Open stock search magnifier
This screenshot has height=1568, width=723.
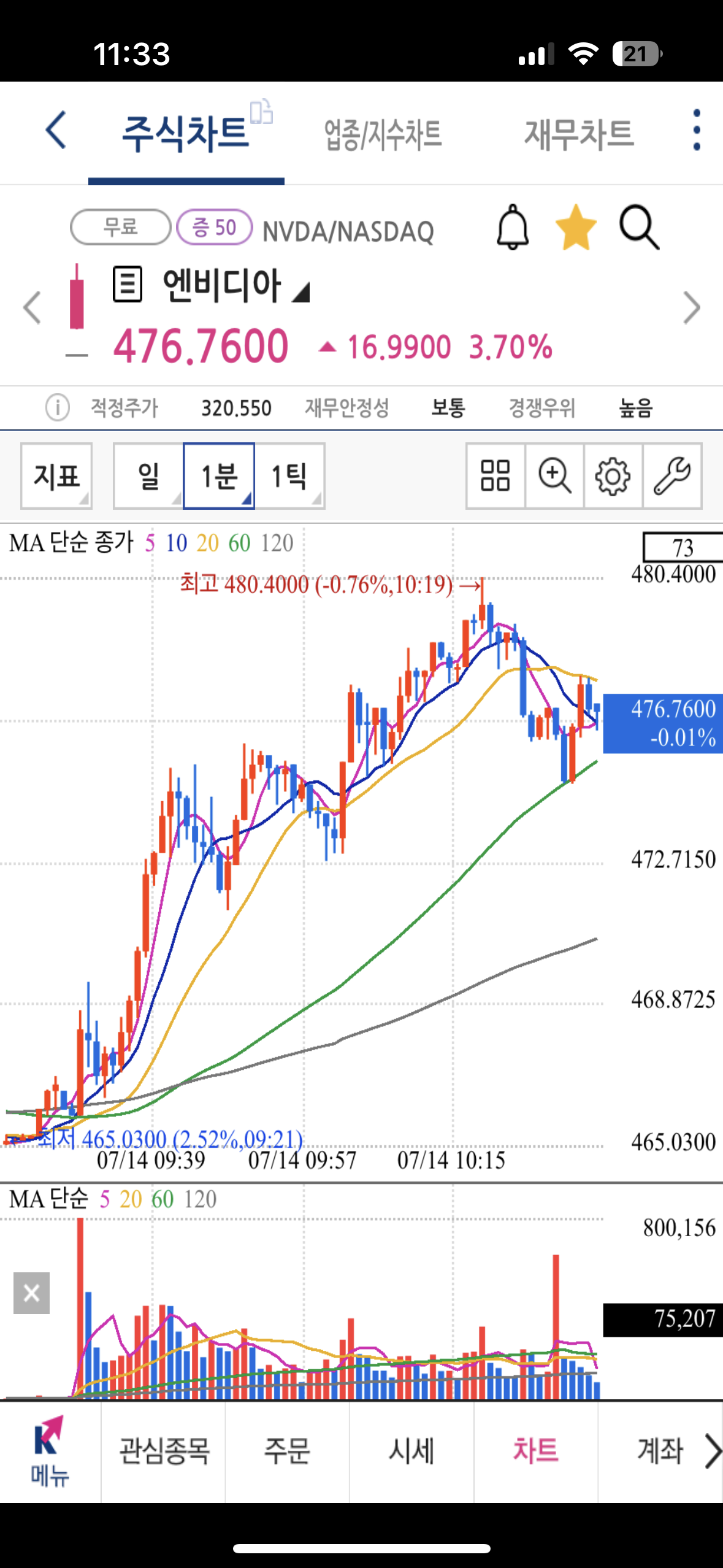(639, 227)
